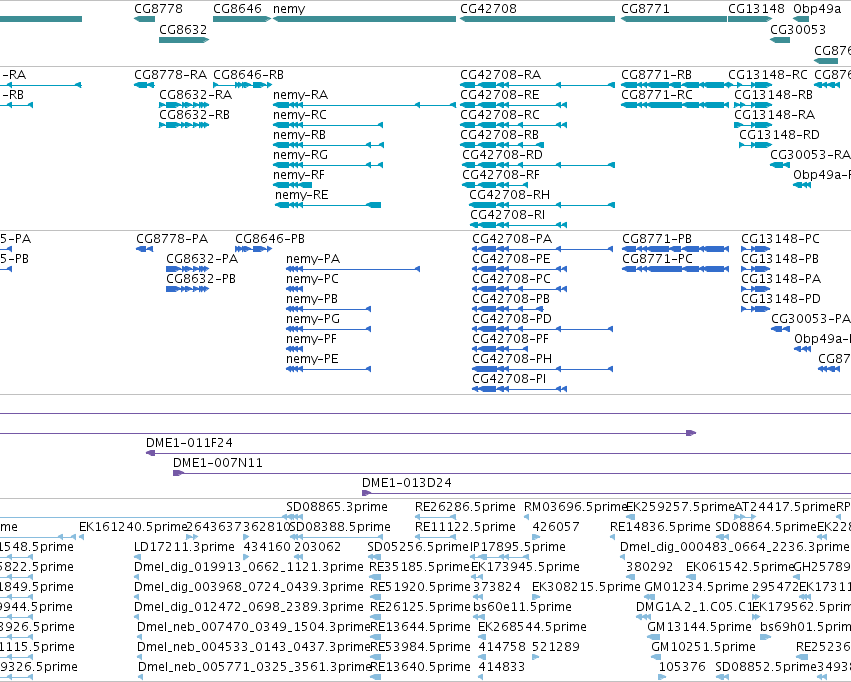Click the CG30053 gene label

coord(798,29)
